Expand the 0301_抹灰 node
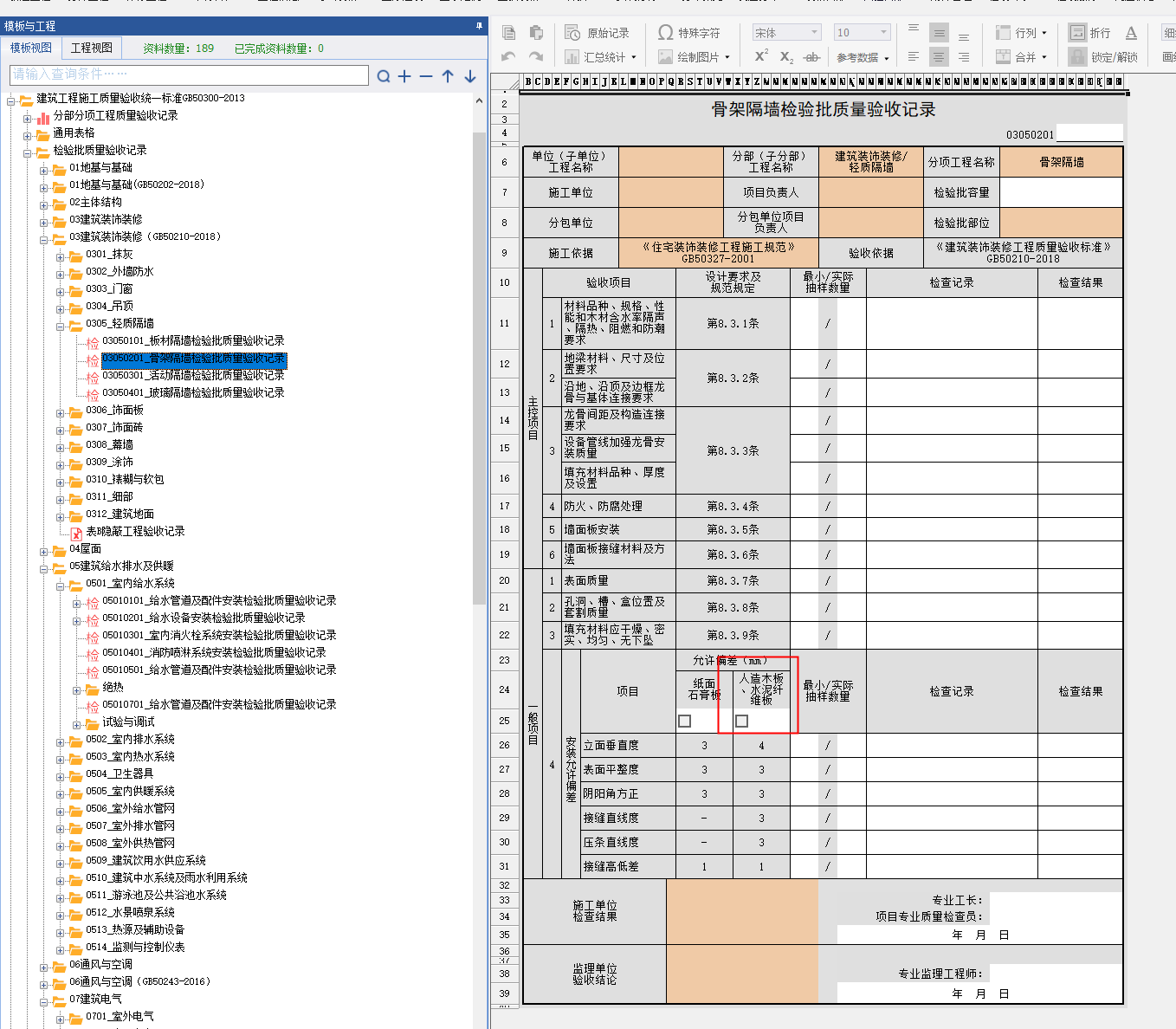Screen dimensions: 1176x1029 click(x=60, y=256)
